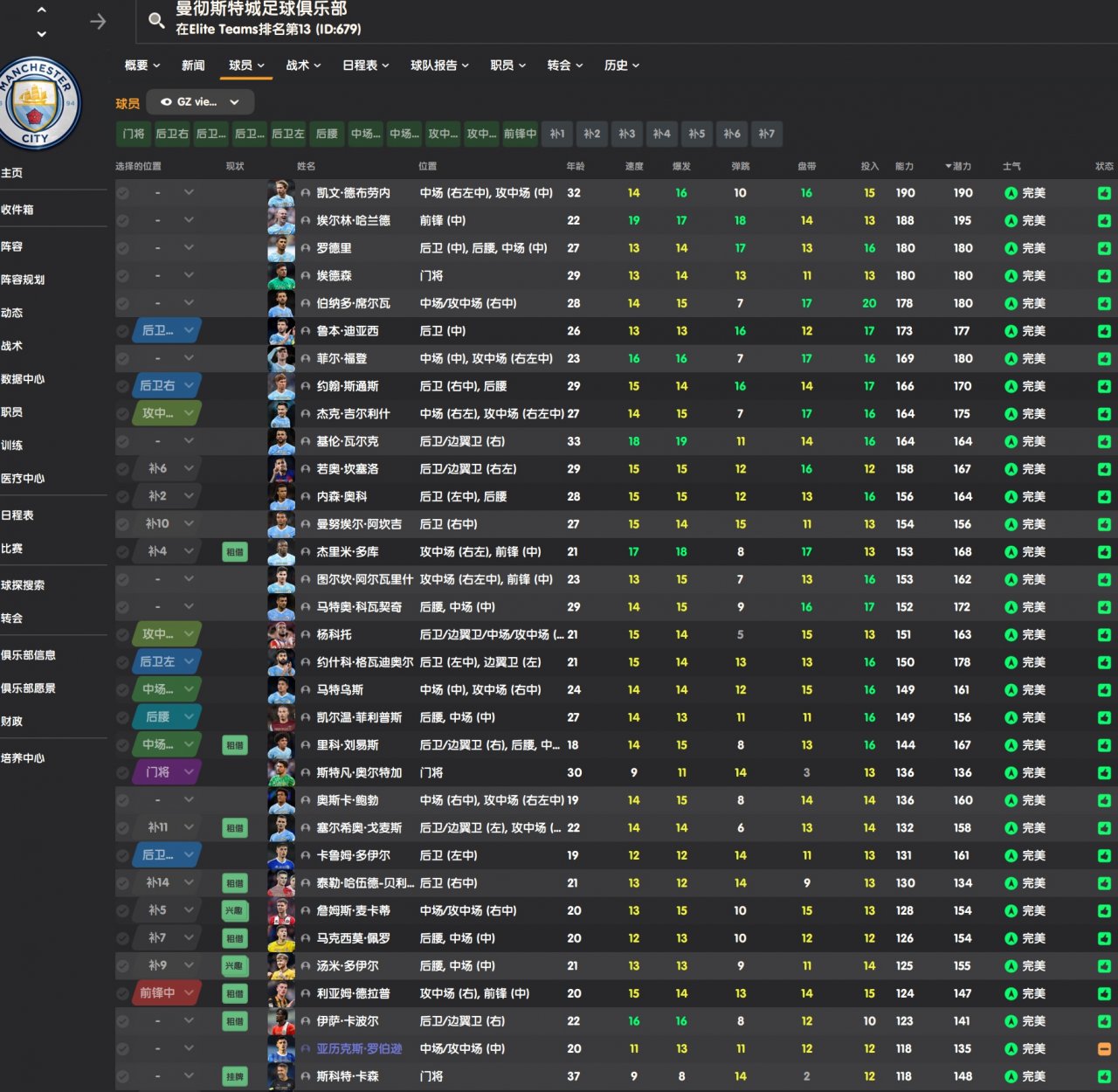Click the 挂牌 badge for 斯科特·卡森
Viewport: 1118px width, 1092px height.
[235, 1077]
